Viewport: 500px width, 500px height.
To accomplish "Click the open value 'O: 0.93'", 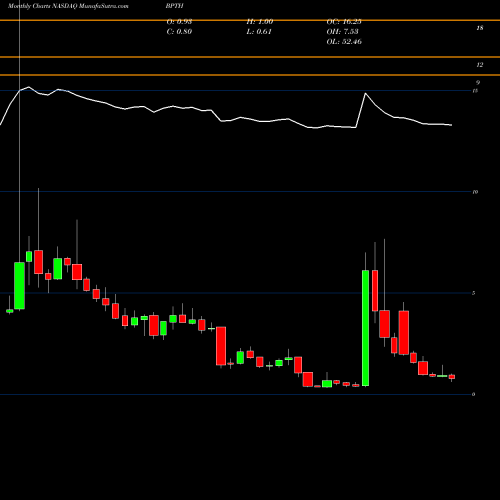I will pyautogui.click(x=179, y=22).
